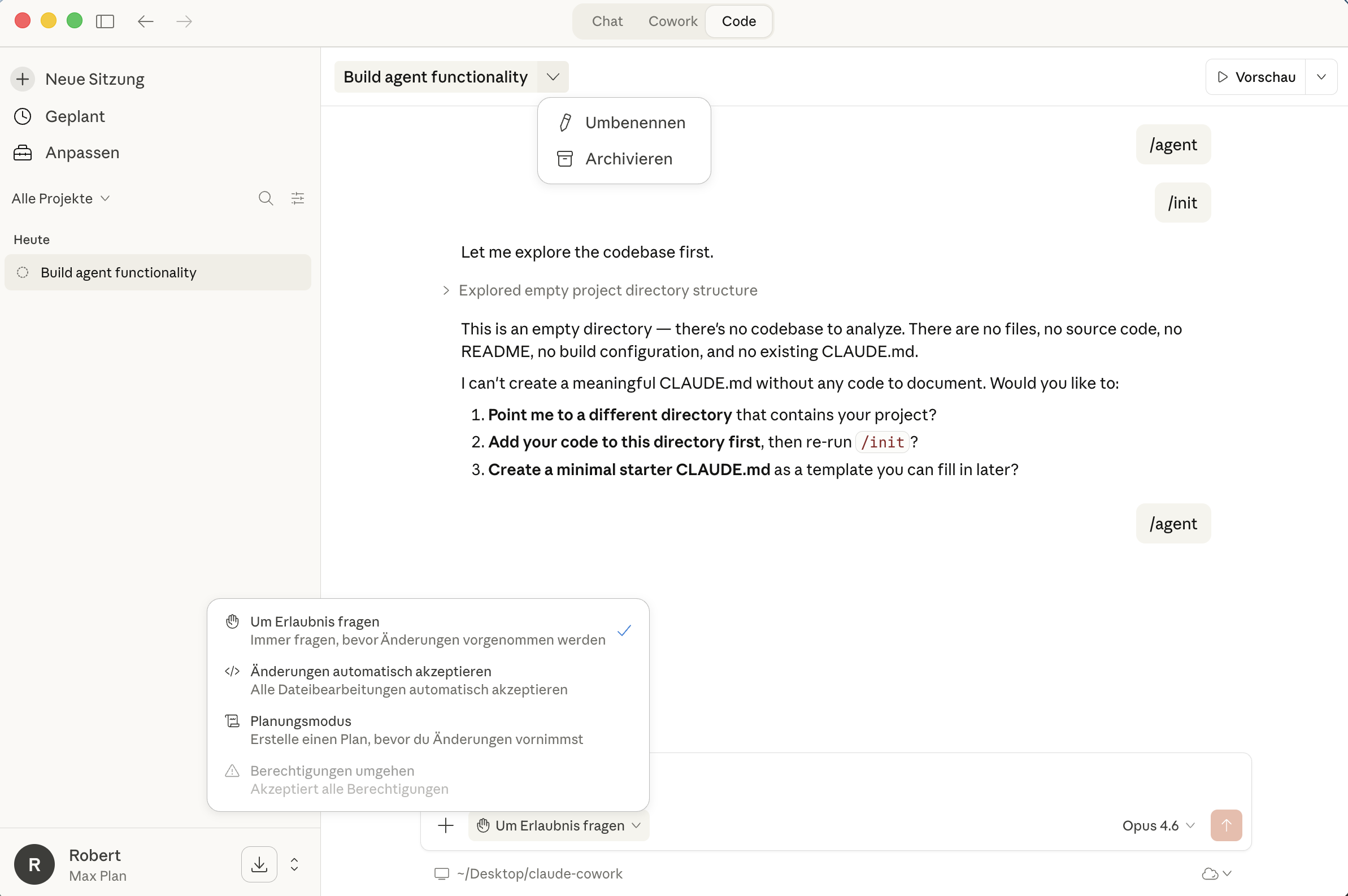1348x896 pixels.
Task: Open the Opus 4.6 model dropdown
Action: (x=1158, y=825)
